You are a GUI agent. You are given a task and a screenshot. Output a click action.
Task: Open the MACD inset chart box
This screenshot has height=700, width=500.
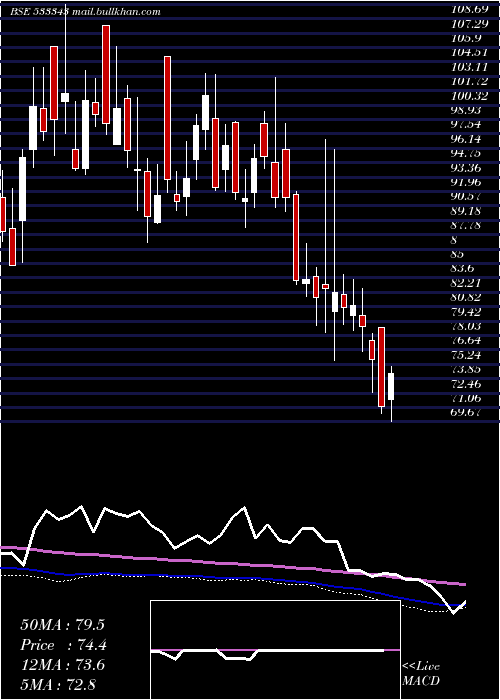275,650
